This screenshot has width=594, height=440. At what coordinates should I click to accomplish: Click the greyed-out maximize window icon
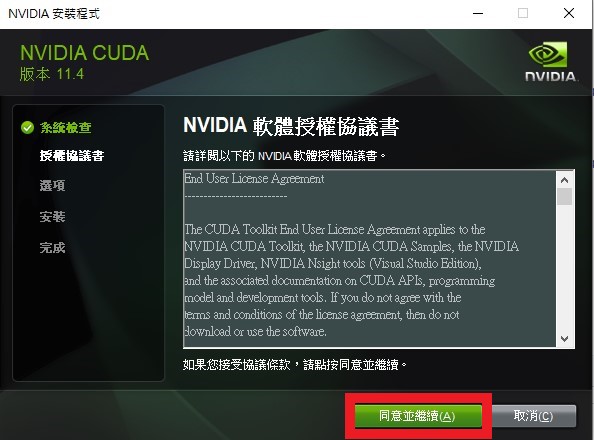pos(523,14)
